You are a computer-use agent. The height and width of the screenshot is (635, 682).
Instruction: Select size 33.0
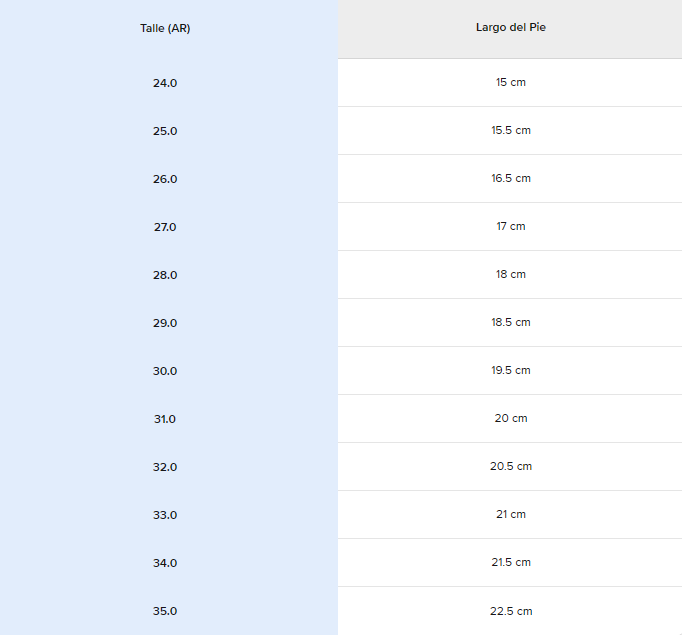[165, 515]
